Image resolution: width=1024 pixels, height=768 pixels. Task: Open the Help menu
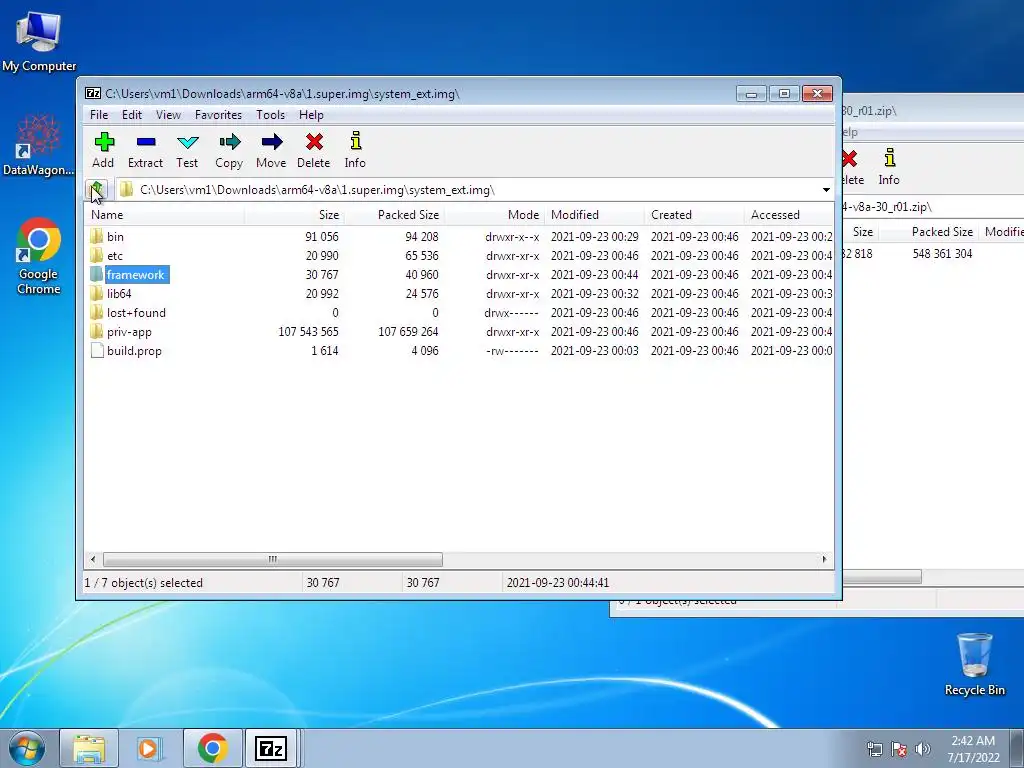click(x=312, y=115)
